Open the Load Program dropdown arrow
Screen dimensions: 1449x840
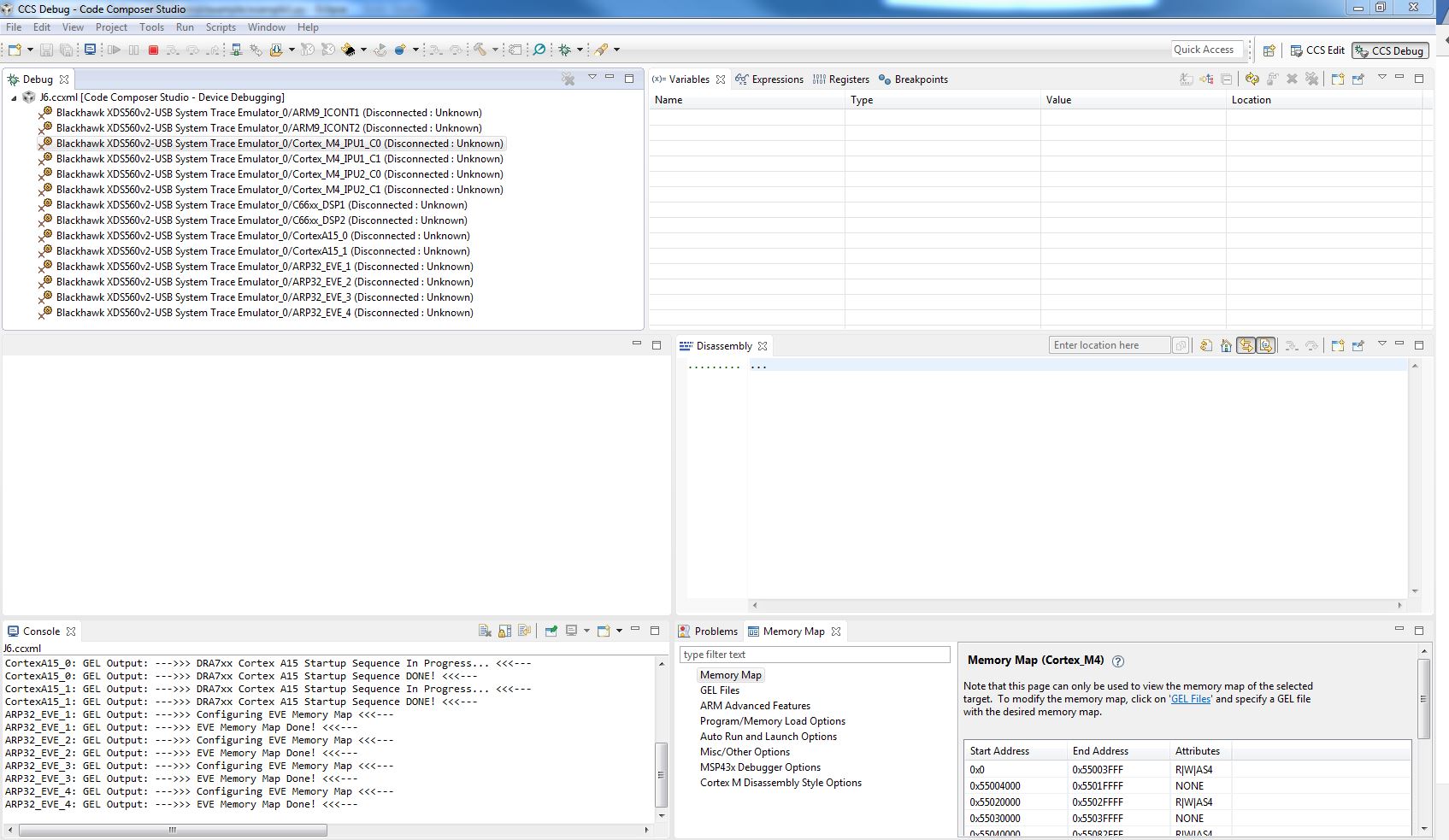292,50
